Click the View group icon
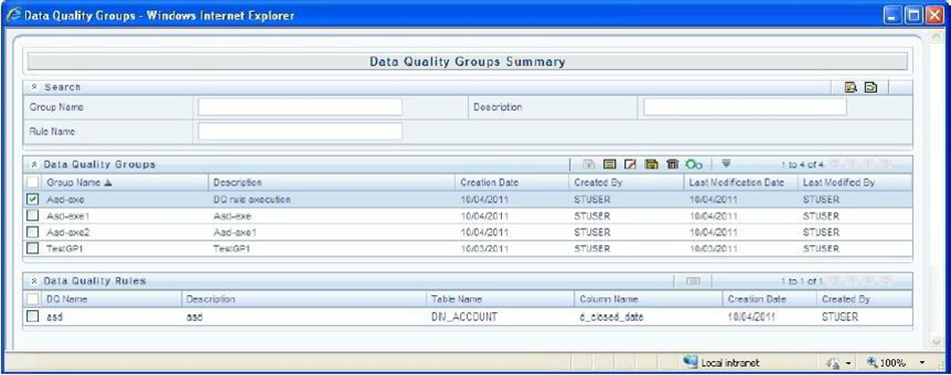Viewport: 951px width, 375px height. 610,164
